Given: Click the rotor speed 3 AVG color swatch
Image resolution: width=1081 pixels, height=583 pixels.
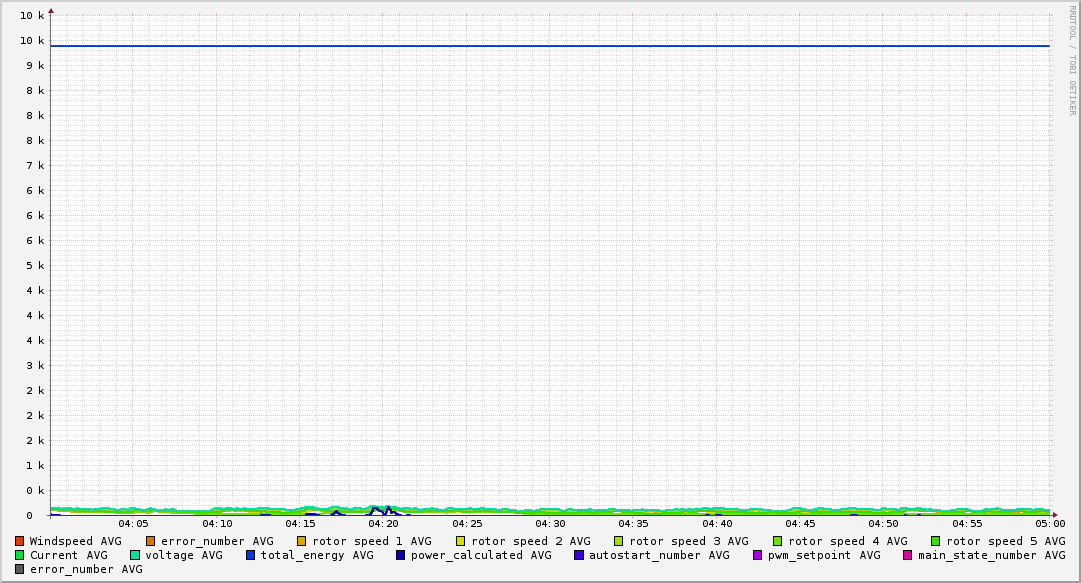Looking at the screenshot, I should (x=619, y=541).
